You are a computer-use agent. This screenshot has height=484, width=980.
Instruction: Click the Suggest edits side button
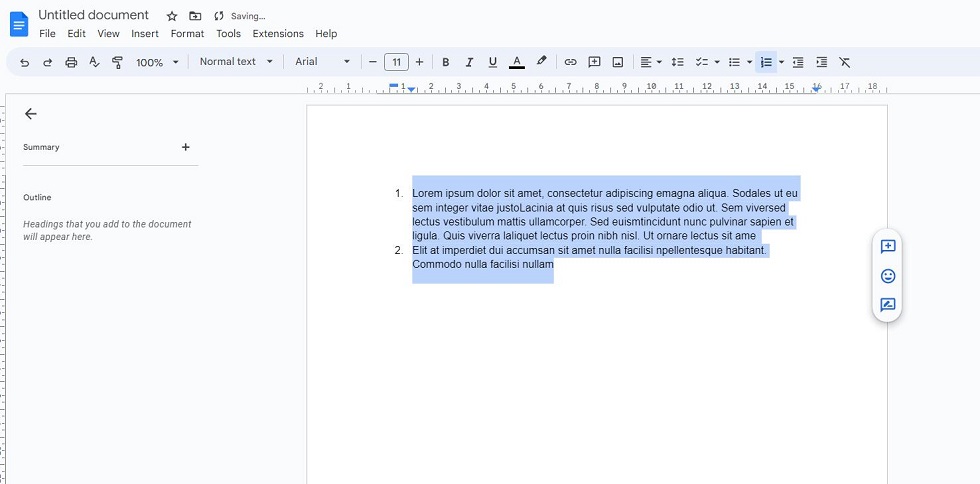(x=888, y=305)
